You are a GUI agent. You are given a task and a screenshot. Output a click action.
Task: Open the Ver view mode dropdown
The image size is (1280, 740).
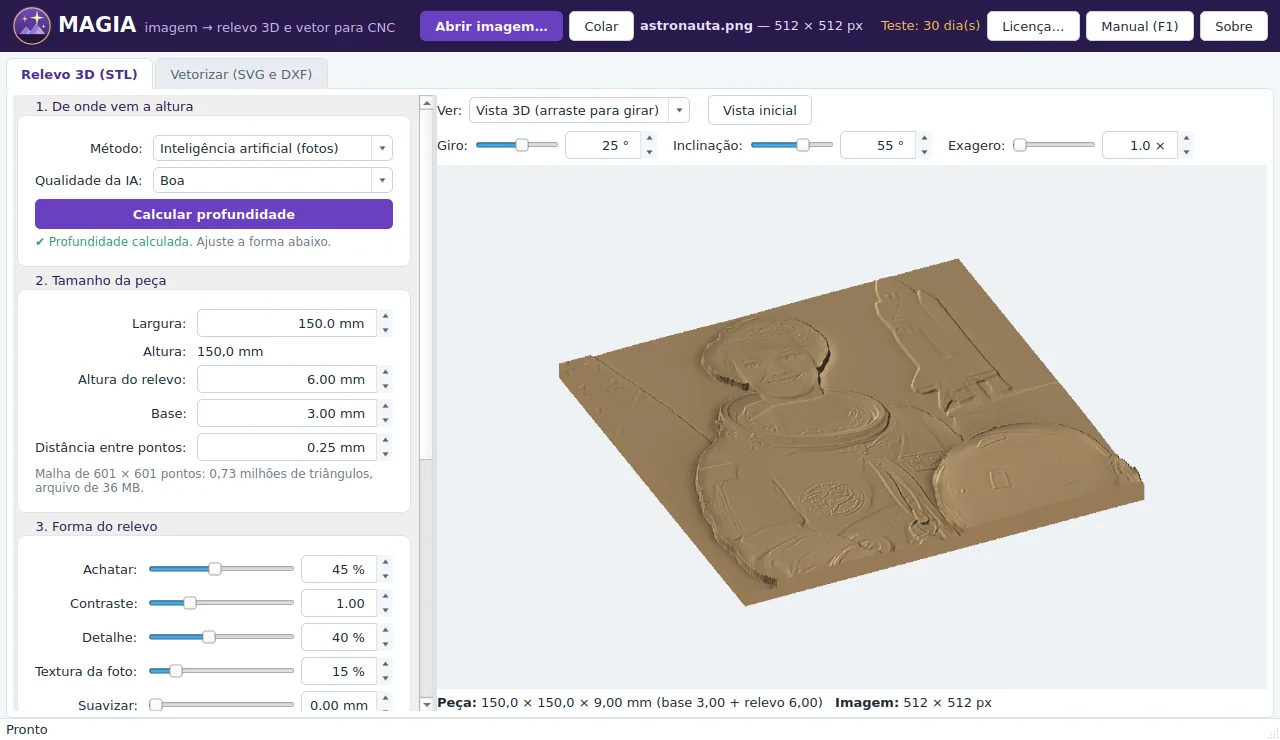[579, 110]
